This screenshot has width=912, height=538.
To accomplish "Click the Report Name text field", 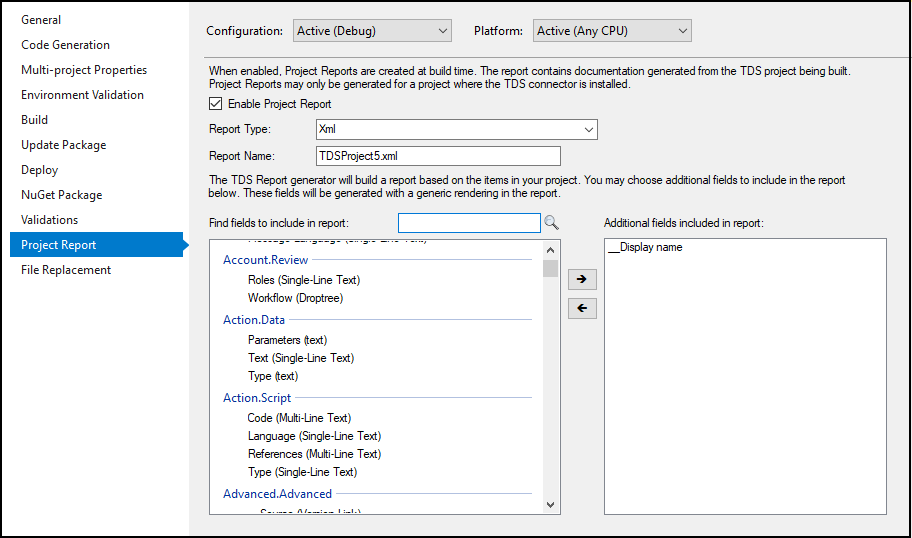I will tap(437, 156).
